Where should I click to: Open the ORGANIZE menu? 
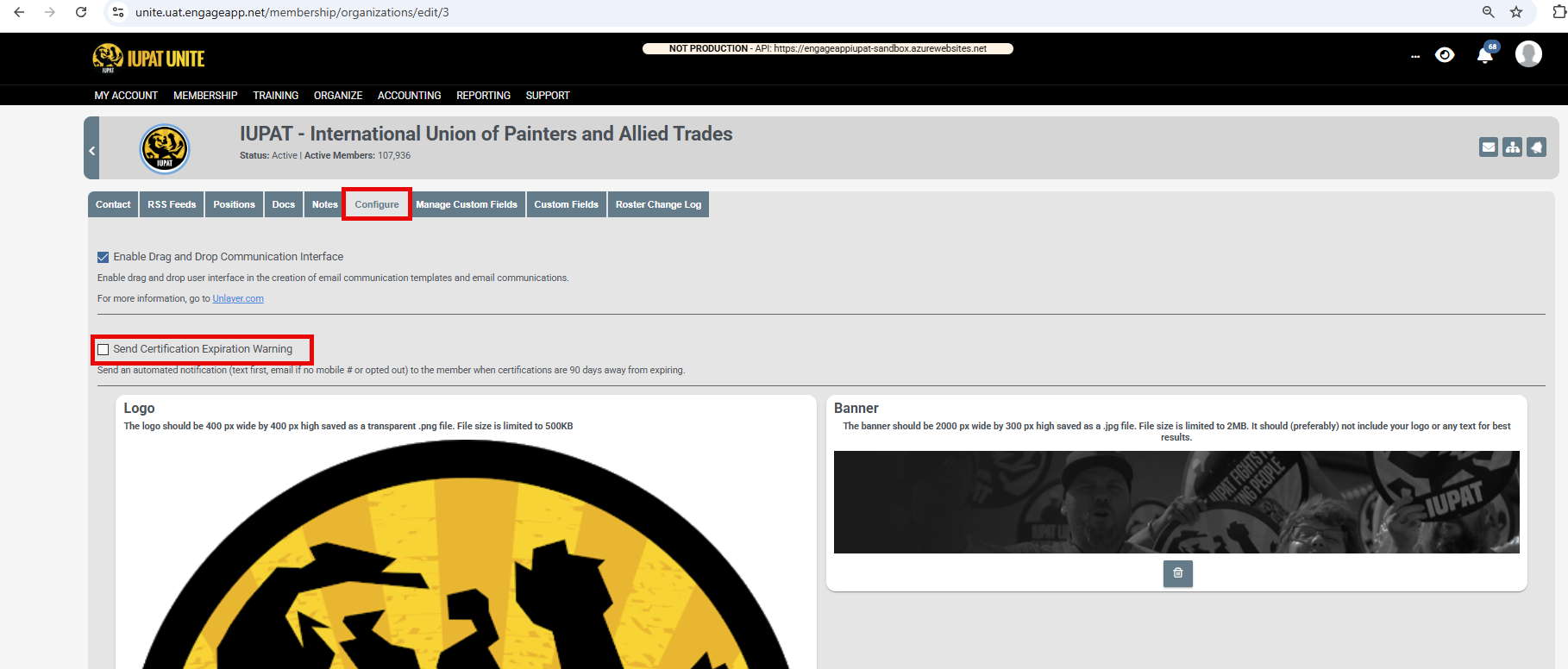pos(338,96)
